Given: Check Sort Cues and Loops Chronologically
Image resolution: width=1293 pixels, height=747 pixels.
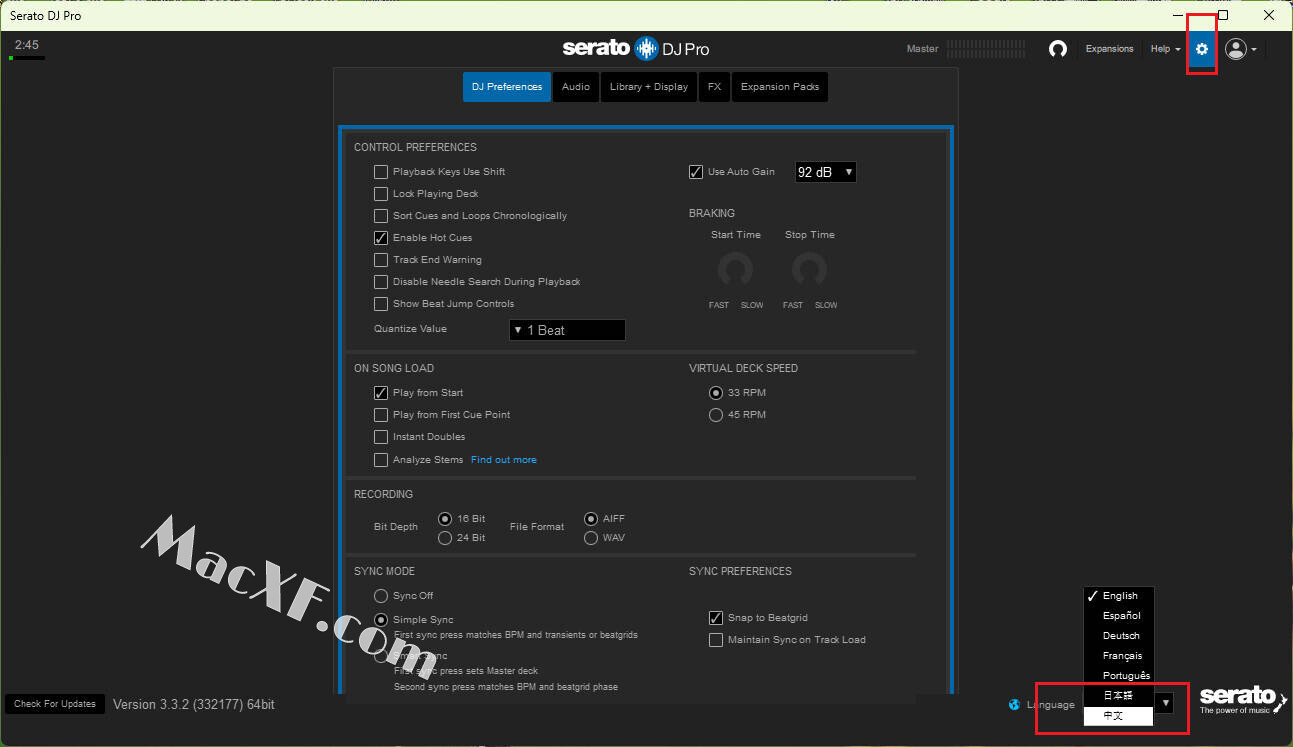Looking at the screenshot, I should pos(381,216).
